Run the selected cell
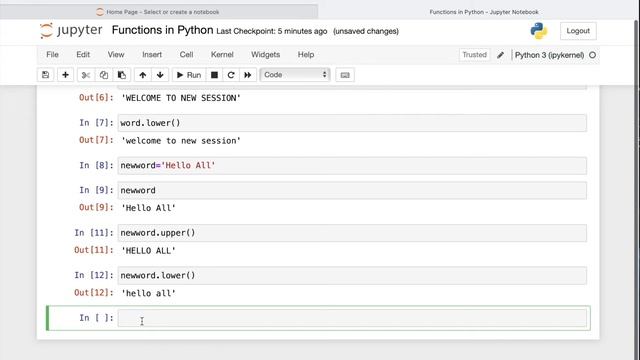Image resolution: width=640 pixels, height=360 pixels. 189,75
